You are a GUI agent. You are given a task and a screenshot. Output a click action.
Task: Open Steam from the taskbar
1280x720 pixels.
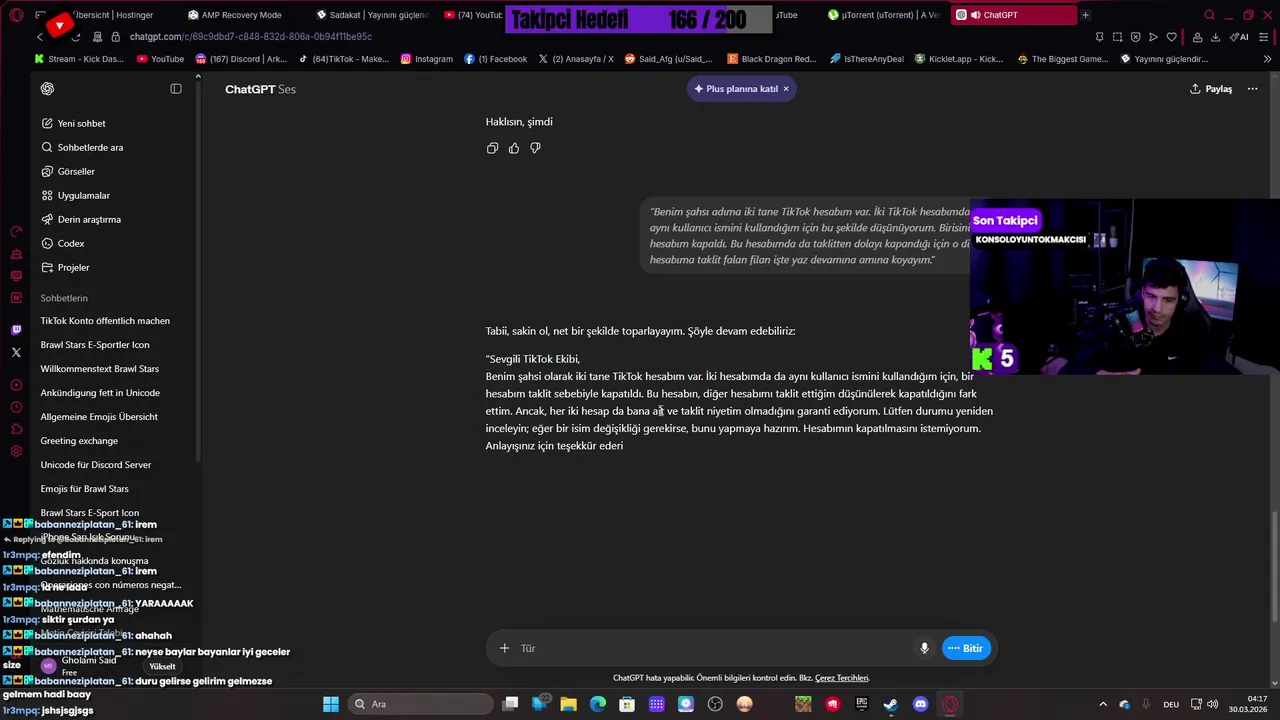coord(890,704)
